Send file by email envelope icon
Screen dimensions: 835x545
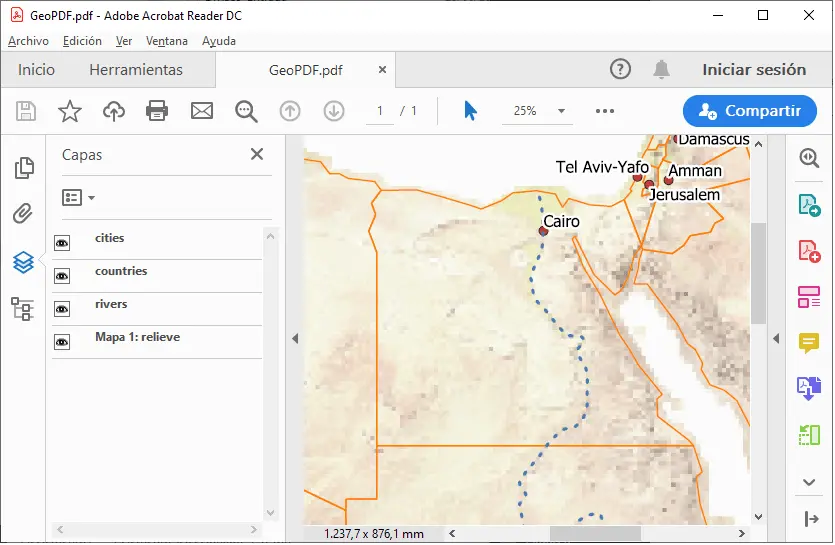pos(202,111)
